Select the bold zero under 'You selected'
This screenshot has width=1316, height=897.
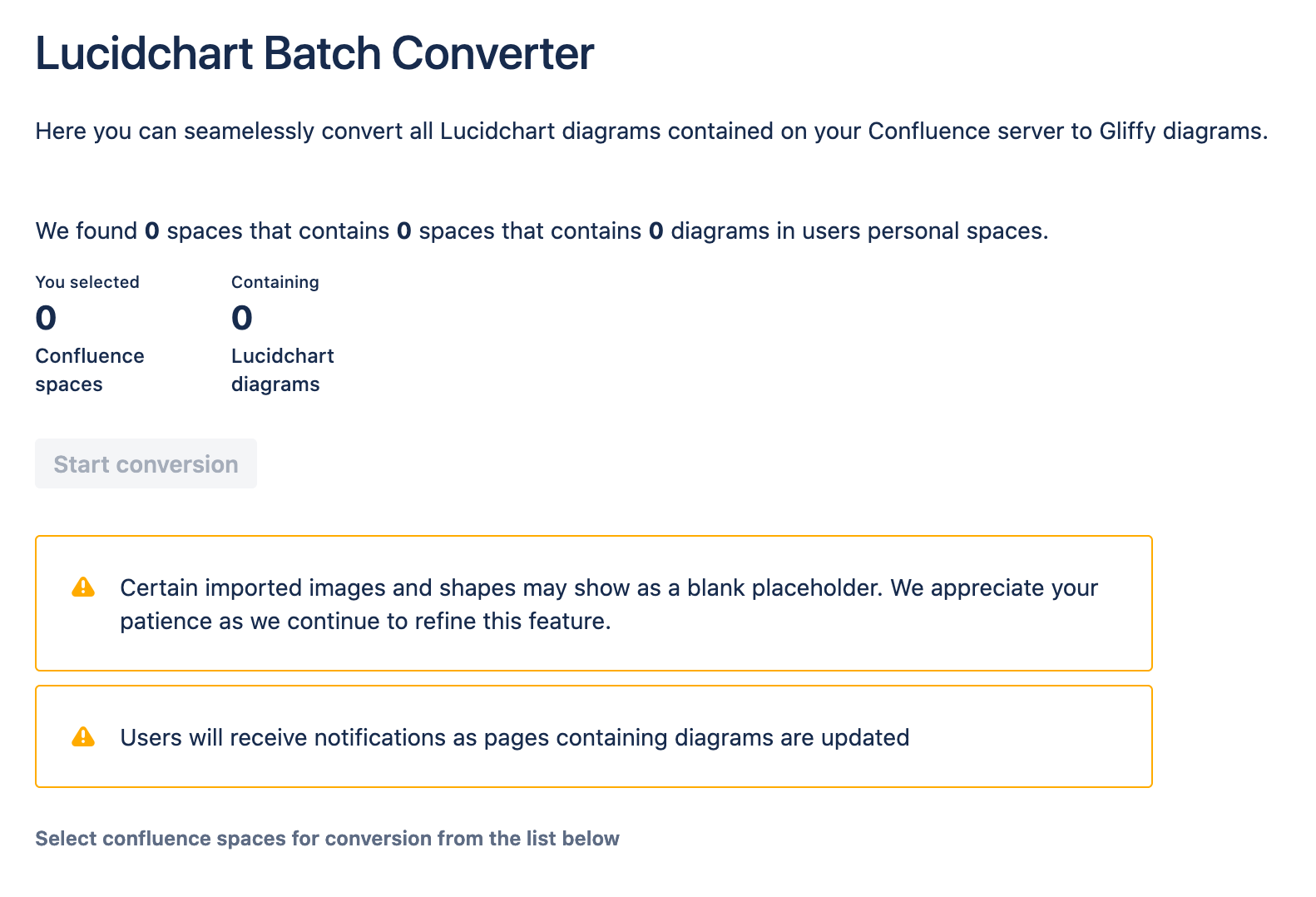46,318
